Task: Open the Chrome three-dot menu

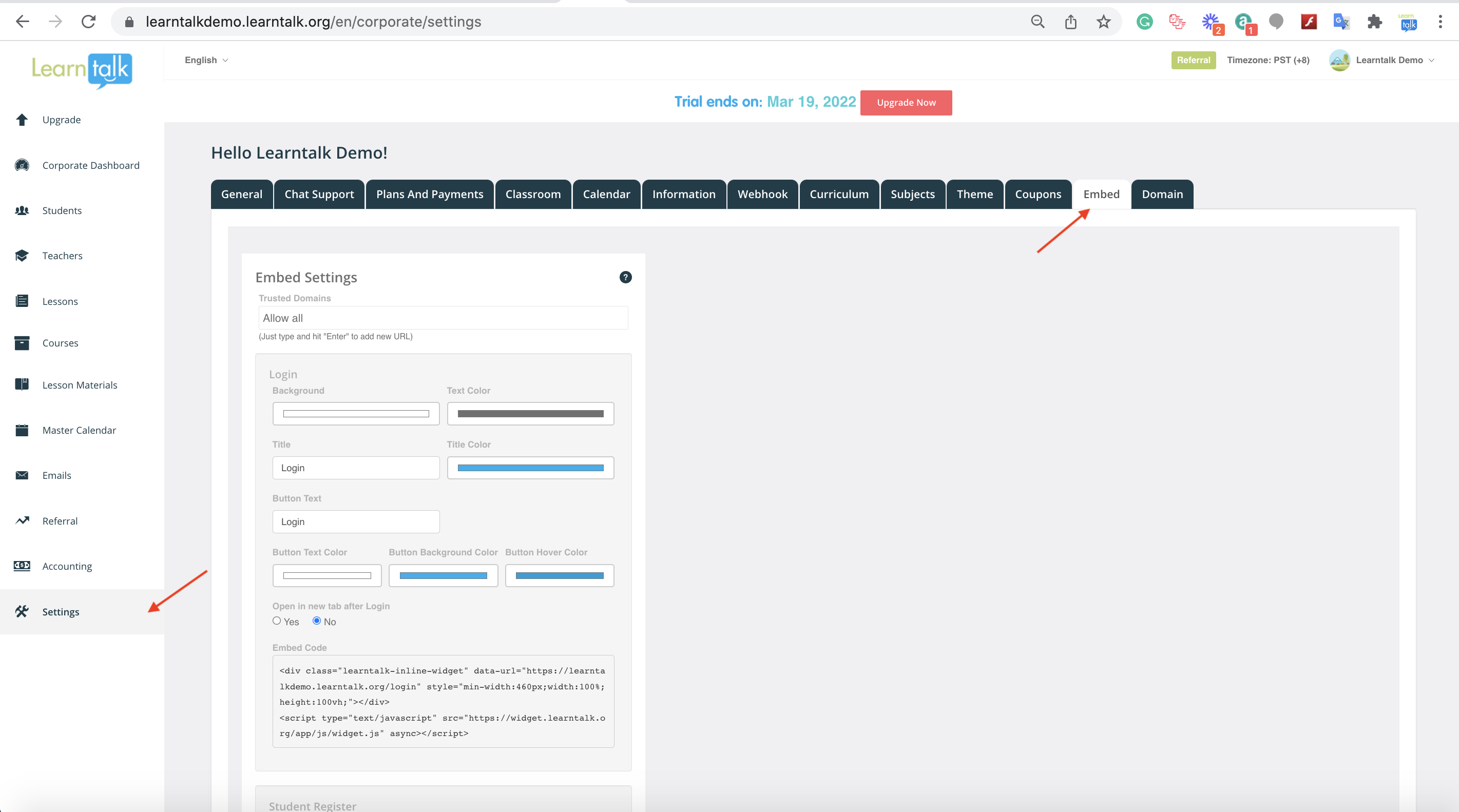Action: point(1439,22)
